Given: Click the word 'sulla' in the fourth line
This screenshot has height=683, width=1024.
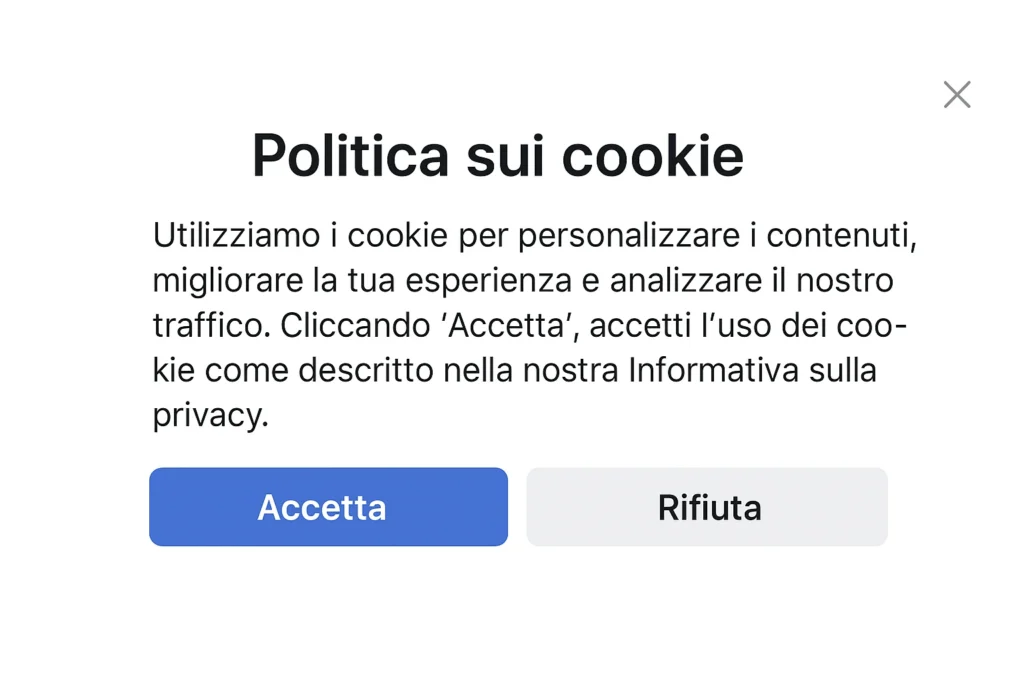Looking at the screenshot, I should pyautogui.click(x=842, y=371).
